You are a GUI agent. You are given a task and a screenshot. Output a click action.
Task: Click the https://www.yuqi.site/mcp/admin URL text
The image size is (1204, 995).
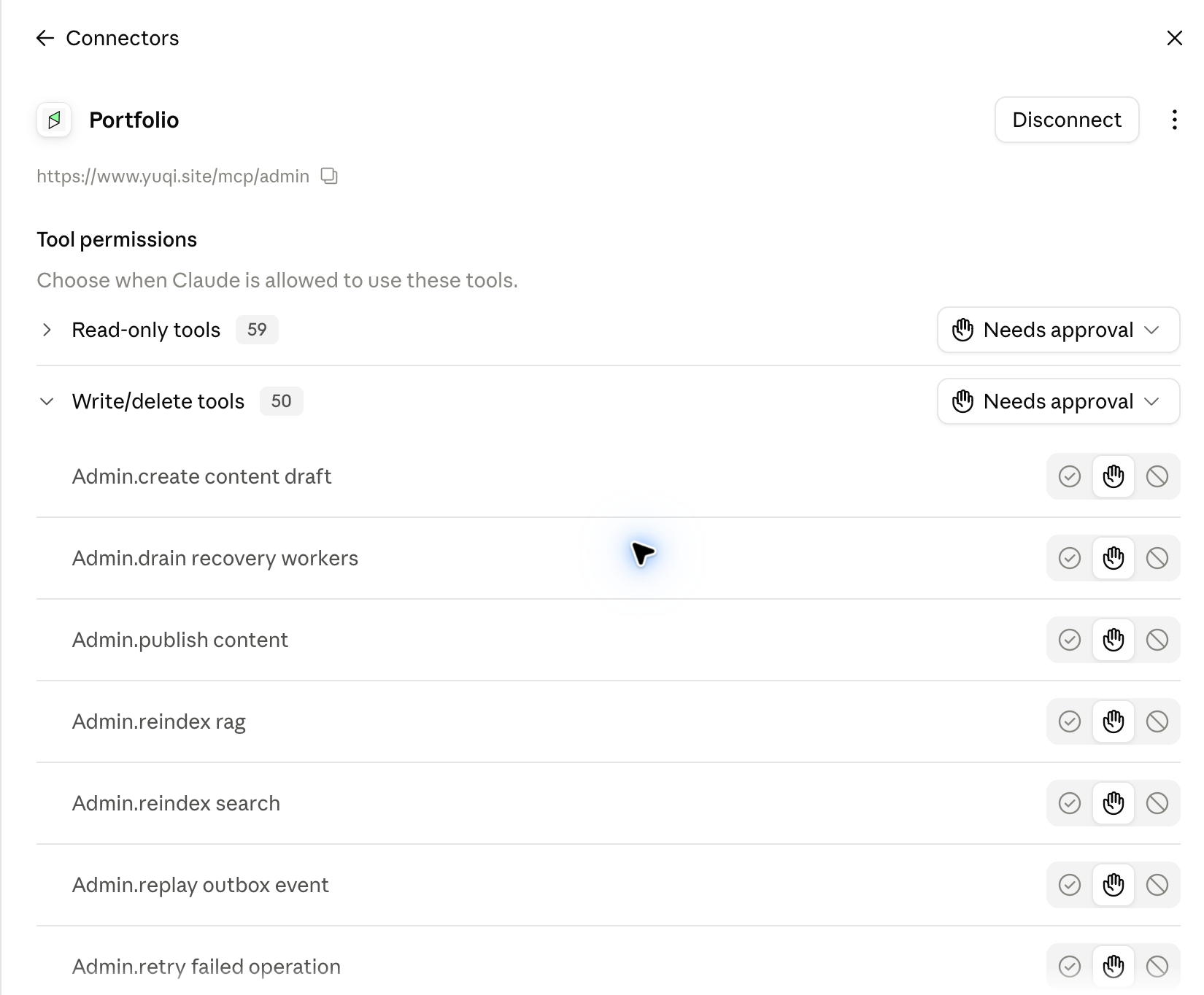tap(173, 177)
